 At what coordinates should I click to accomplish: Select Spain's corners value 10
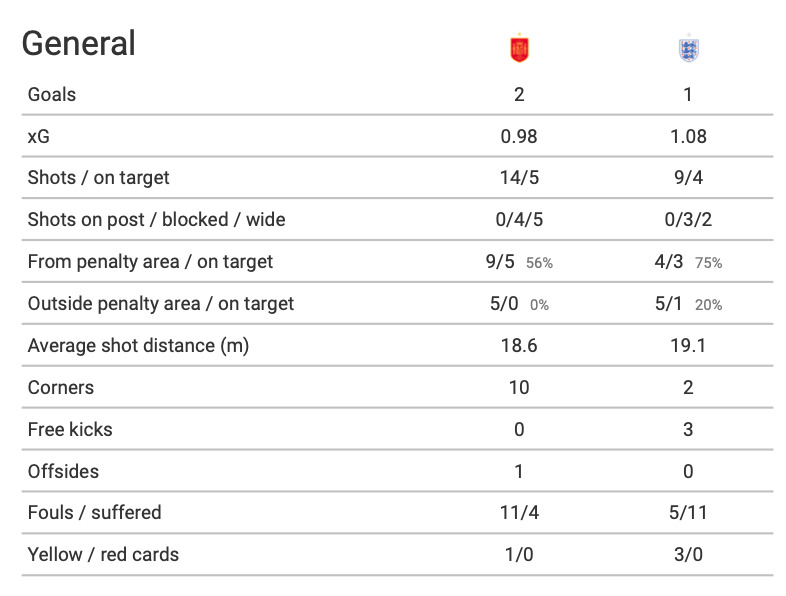[x=519, y=387]
